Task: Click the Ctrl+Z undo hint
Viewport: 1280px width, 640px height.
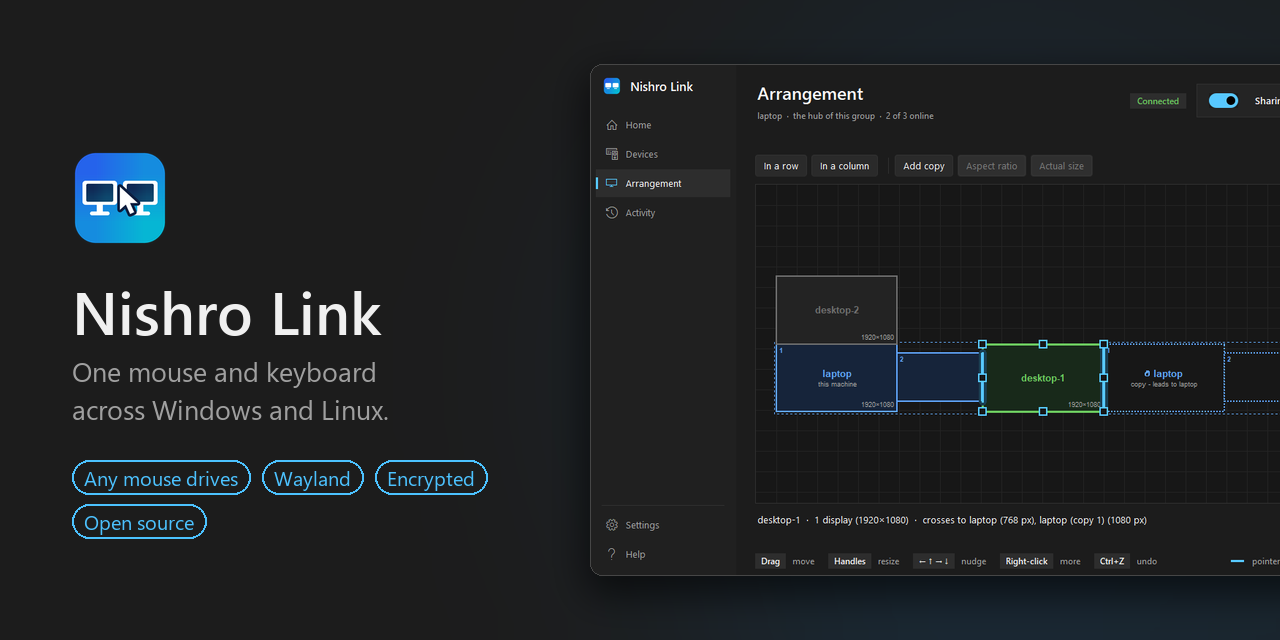Action: pos(1112,561)
